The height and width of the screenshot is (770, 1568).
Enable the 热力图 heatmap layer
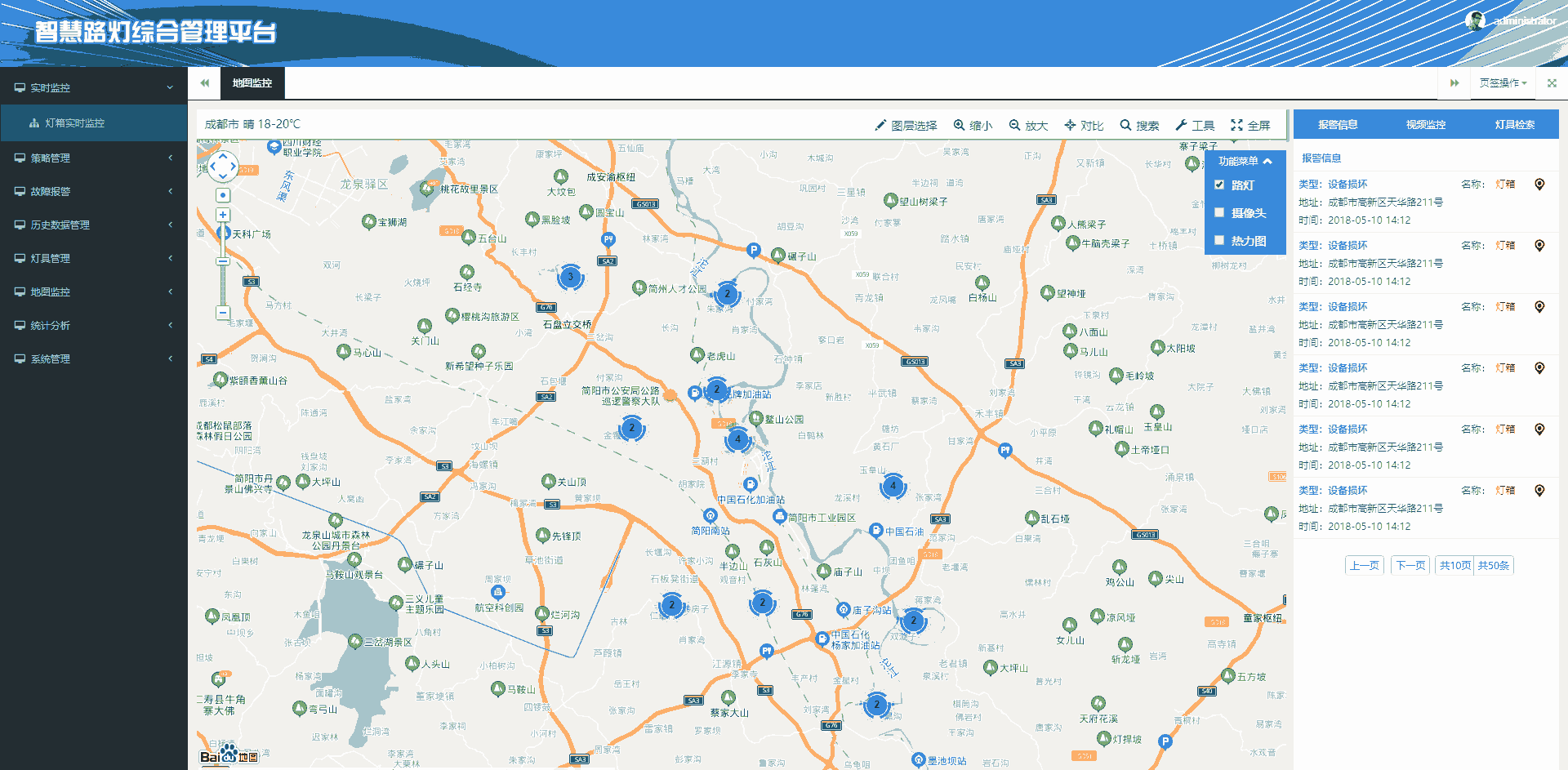tap(1219, 240)
